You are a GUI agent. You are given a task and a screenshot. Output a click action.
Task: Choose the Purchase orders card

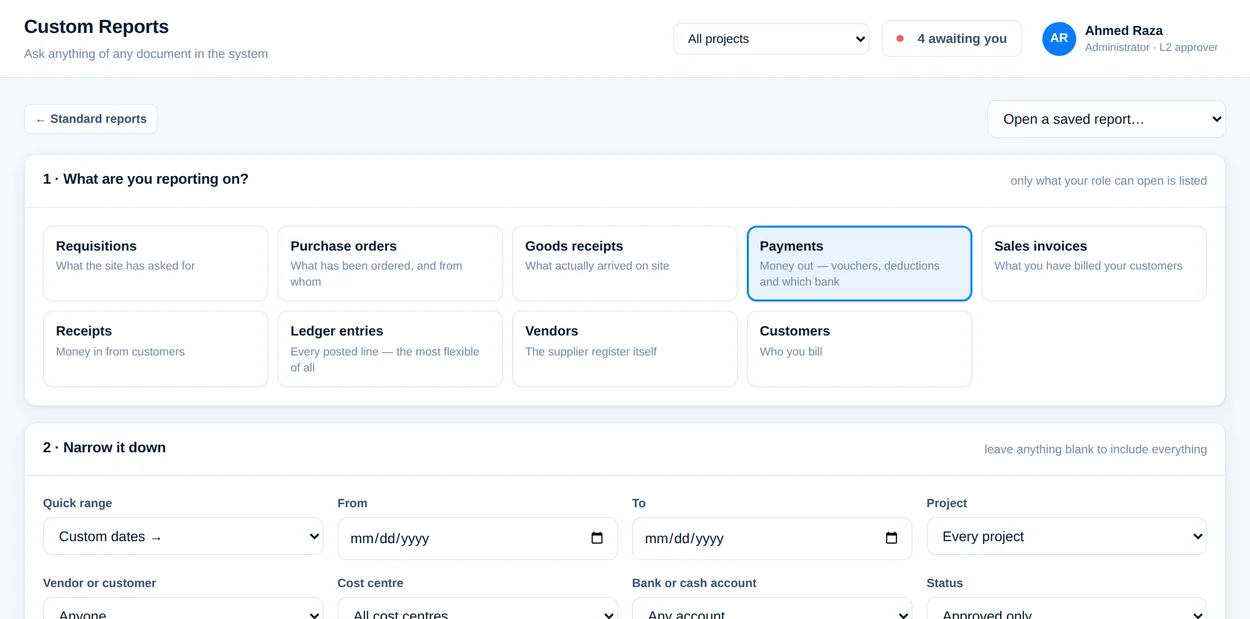[390, 263]
